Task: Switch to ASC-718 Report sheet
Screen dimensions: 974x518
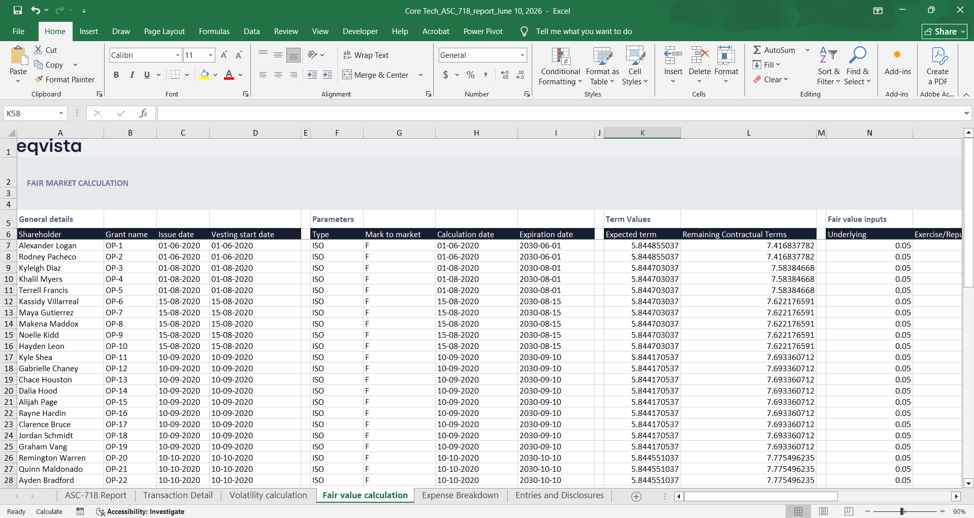Action: [x=95, y=495]
